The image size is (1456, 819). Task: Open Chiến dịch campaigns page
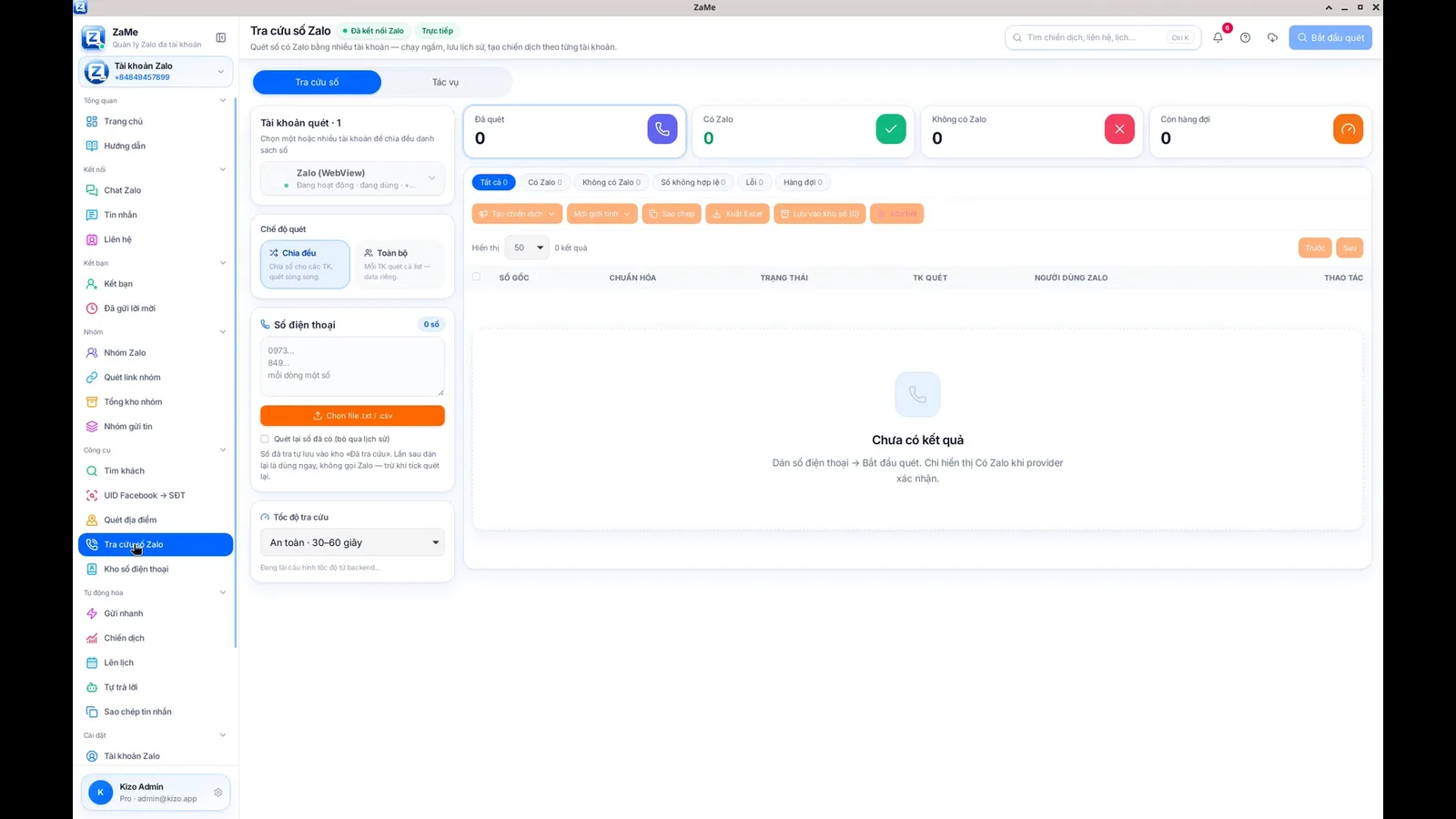click(x=156, y=638)
